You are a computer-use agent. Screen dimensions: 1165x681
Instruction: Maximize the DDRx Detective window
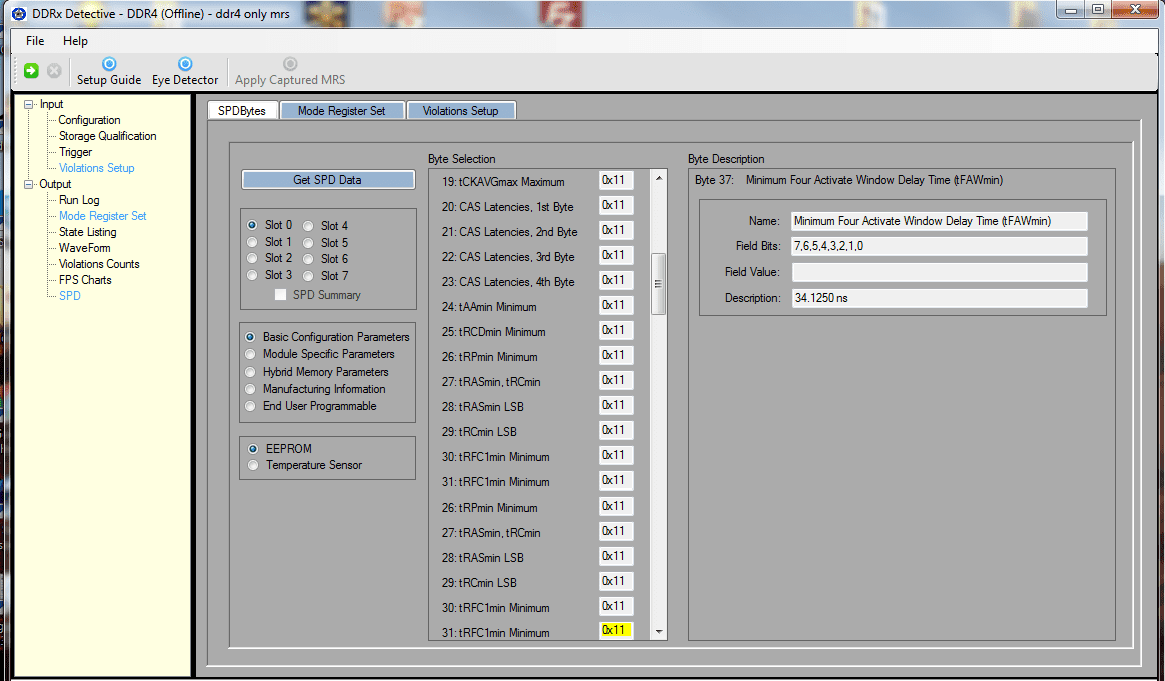[1097, 10]
